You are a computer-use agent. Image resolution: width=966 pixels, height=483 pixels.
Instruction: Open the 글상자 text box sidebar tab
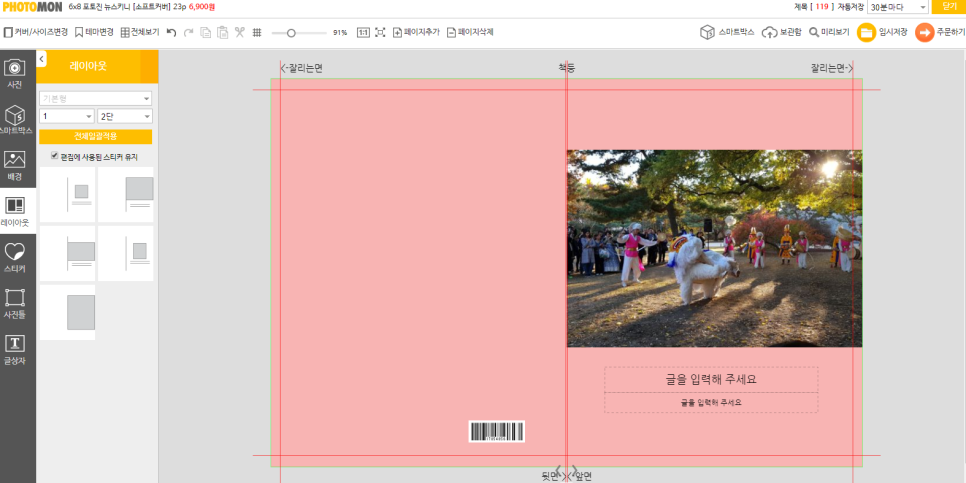point(14,349)
